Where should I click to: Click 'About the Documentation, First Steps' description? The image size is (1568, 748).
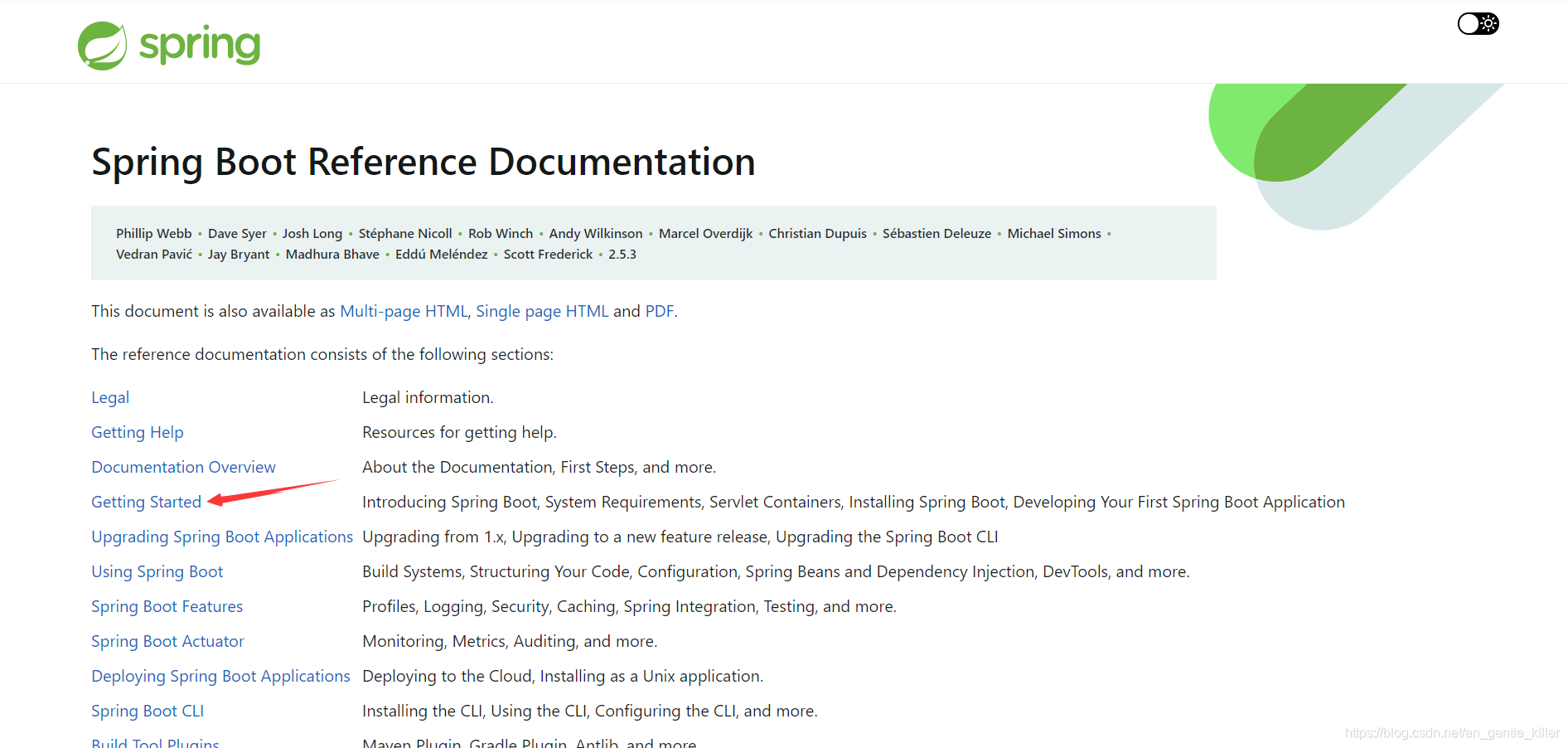point(539,467)
